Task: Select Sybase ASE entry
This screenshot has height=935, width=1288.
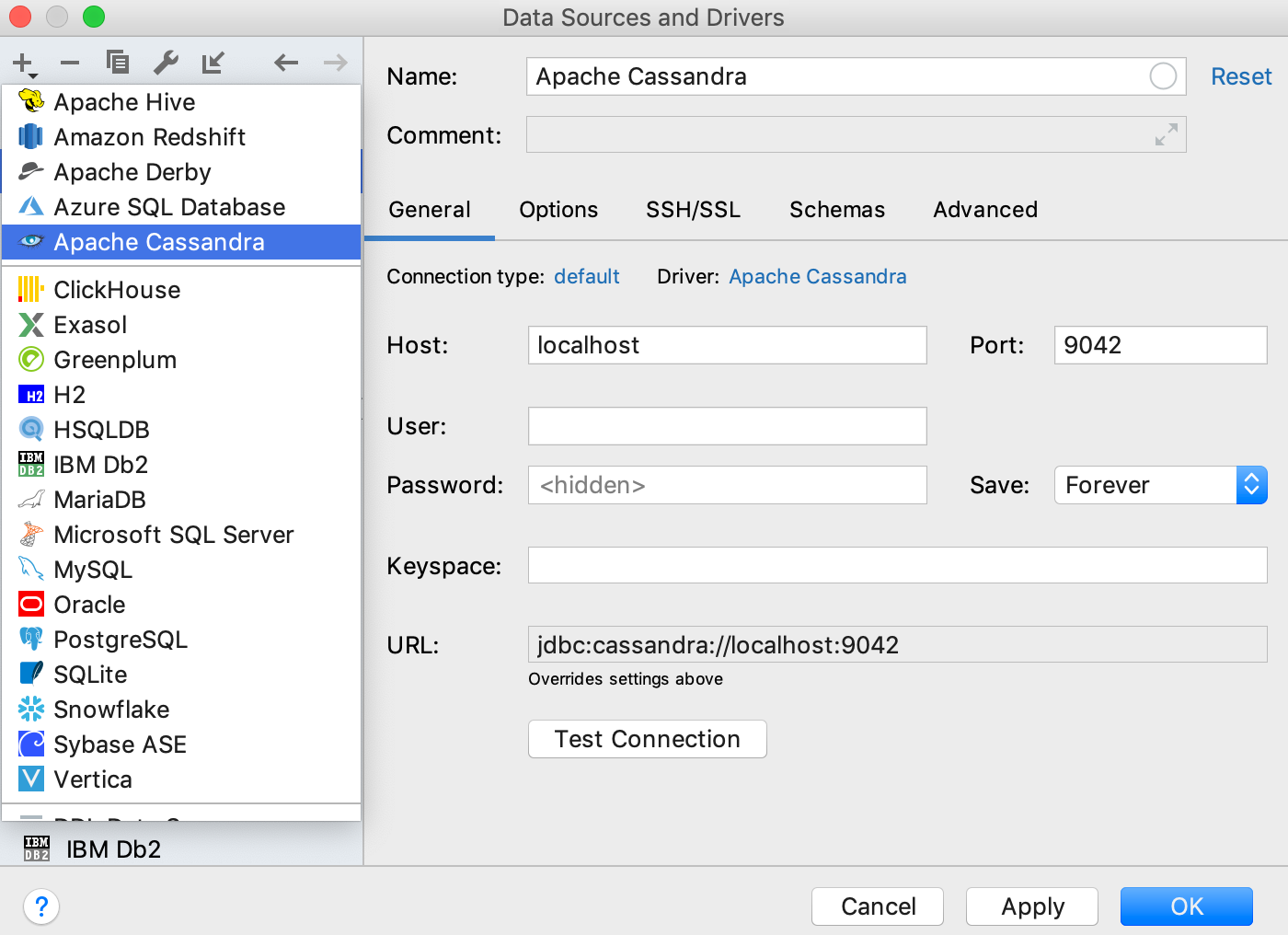Action: point(181,745)
